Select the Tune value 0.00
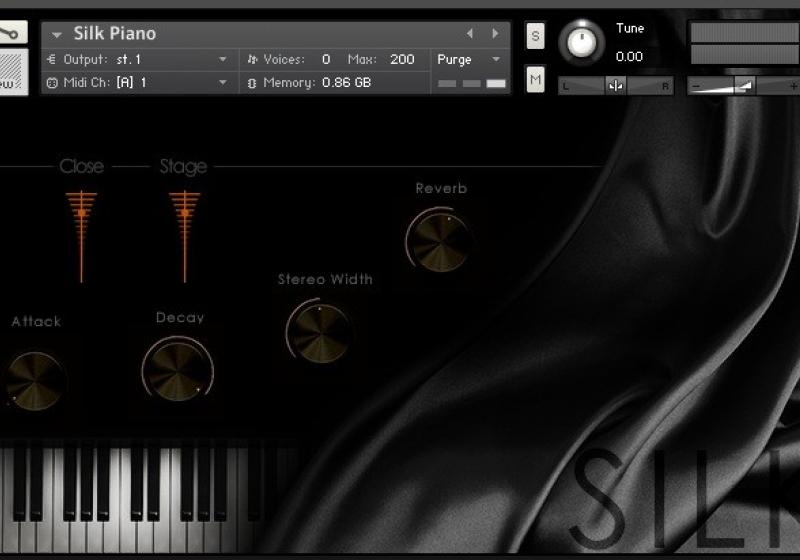 pyautogui.click(x=629, y=57)
